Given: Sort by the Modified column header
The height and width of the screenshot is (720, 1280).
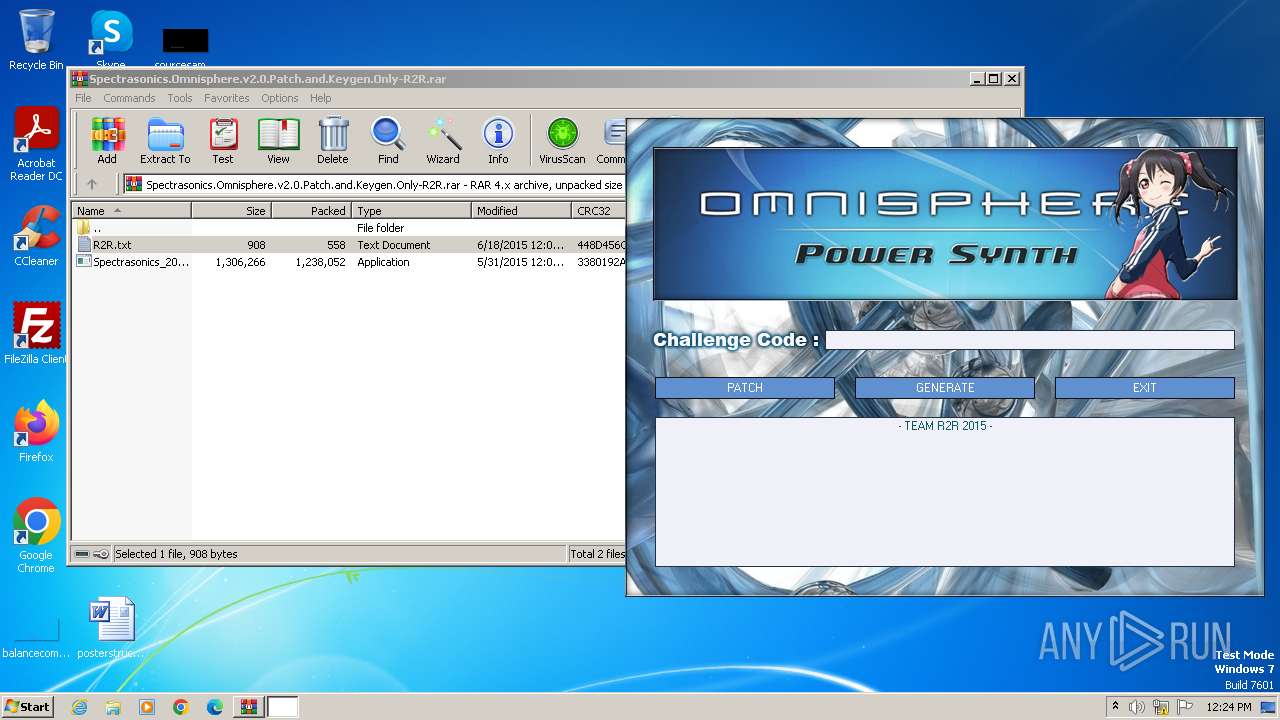Looking at the screenshot, I should pos(521,211).
